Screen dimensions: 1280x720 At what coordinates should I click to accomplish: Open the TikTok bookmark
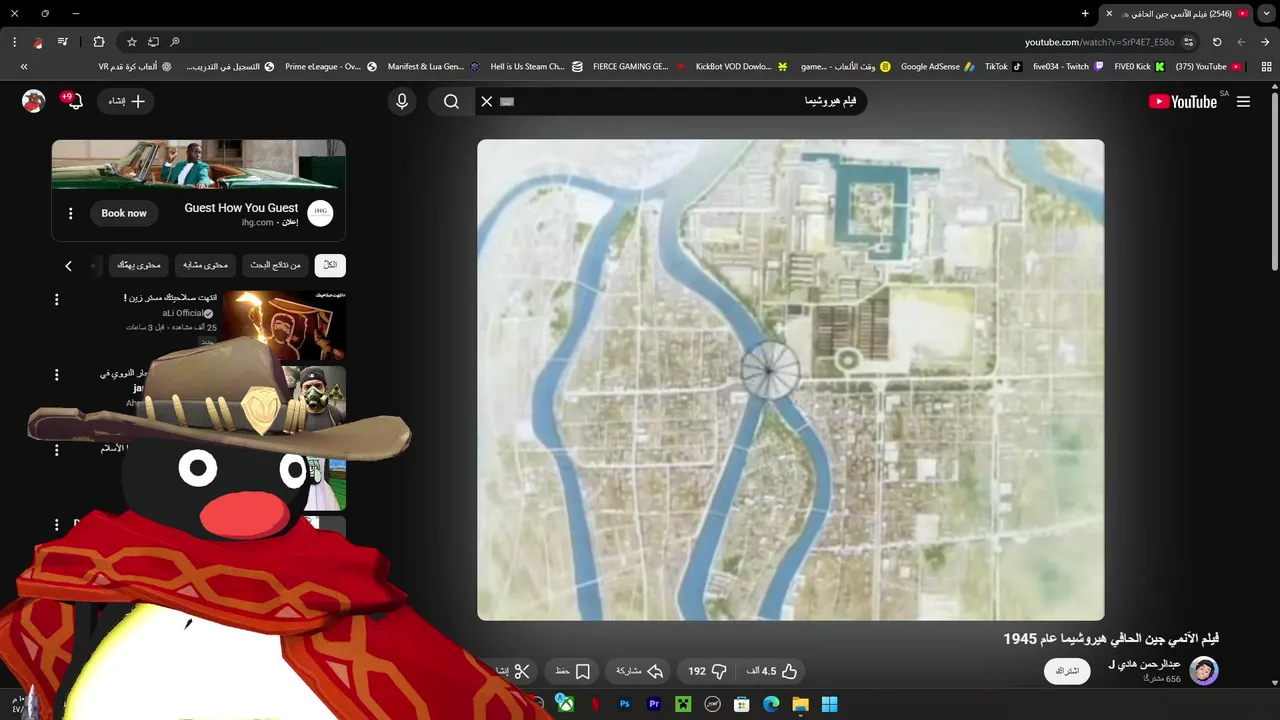click(x=1003, y=67)
